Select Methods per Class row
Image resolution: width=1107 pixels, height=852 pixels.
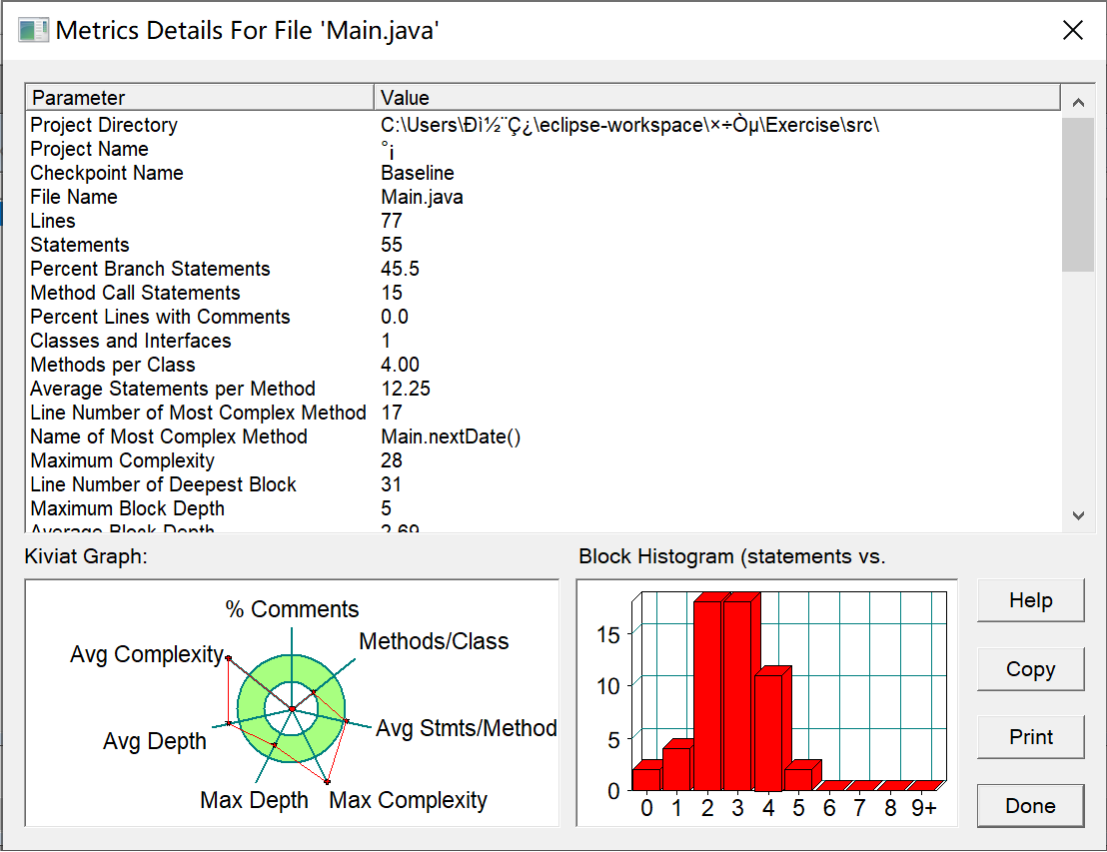point(544,365)
